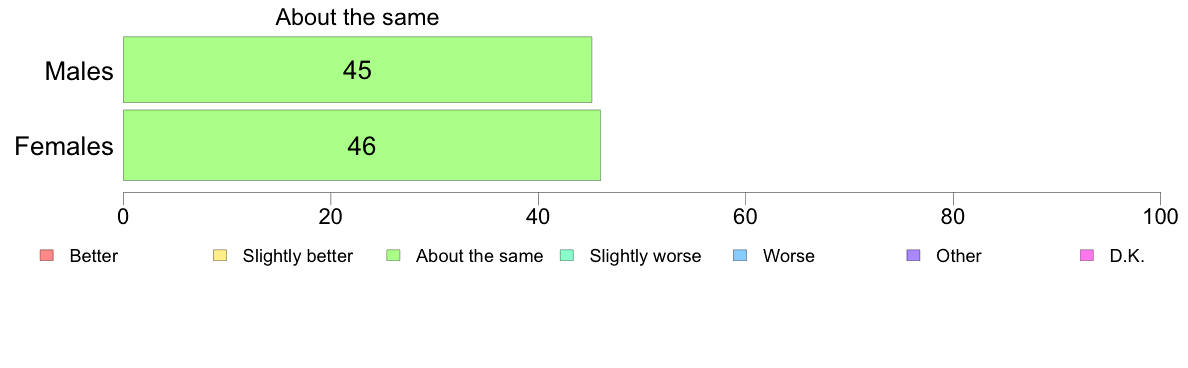The image size is (1188, 368).
Task: Click the yellow Slightly better legend swatch
Action: [x=220, y=256]
